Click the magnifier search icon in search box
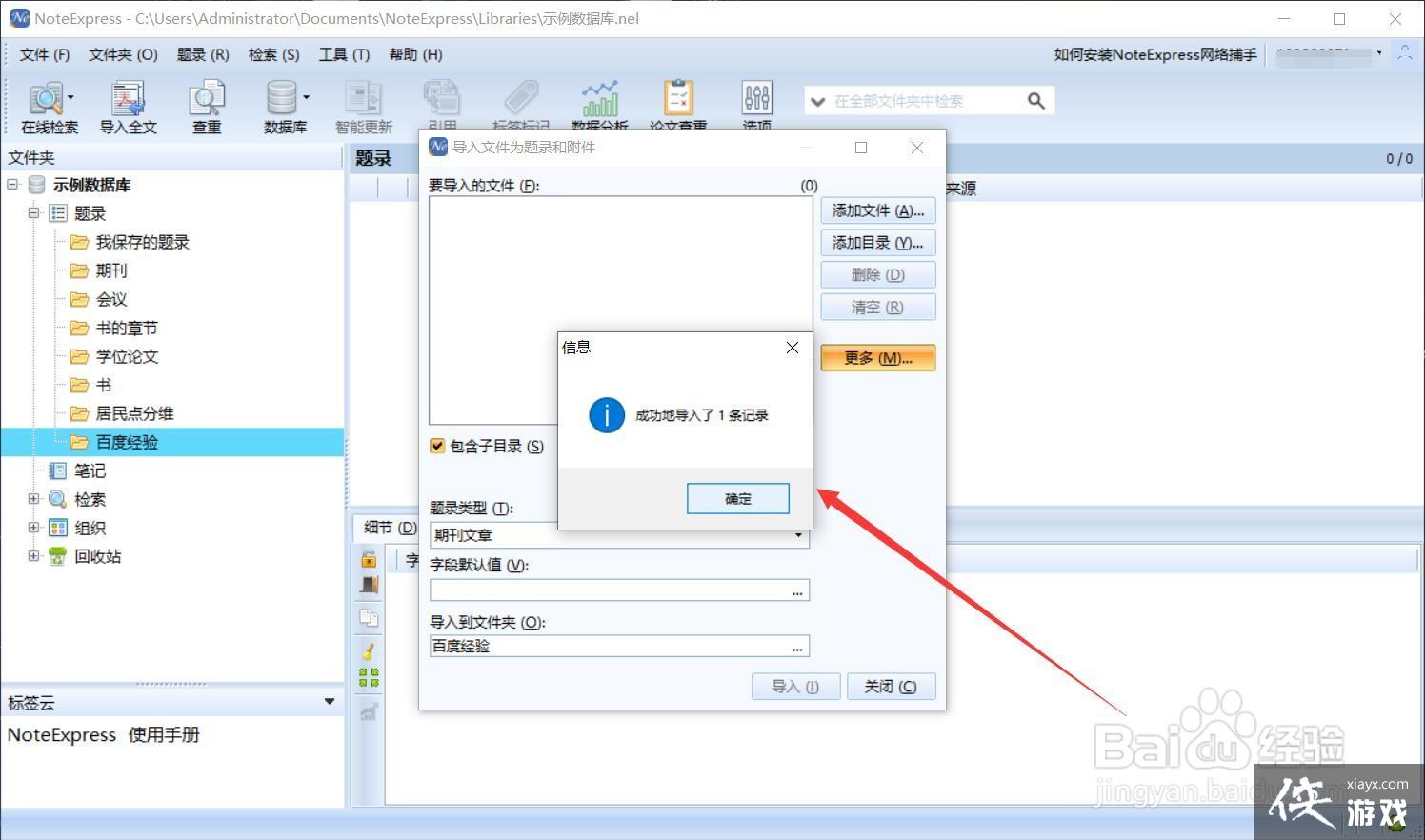Screen dimensions: 1425x840 [1036, 101]
